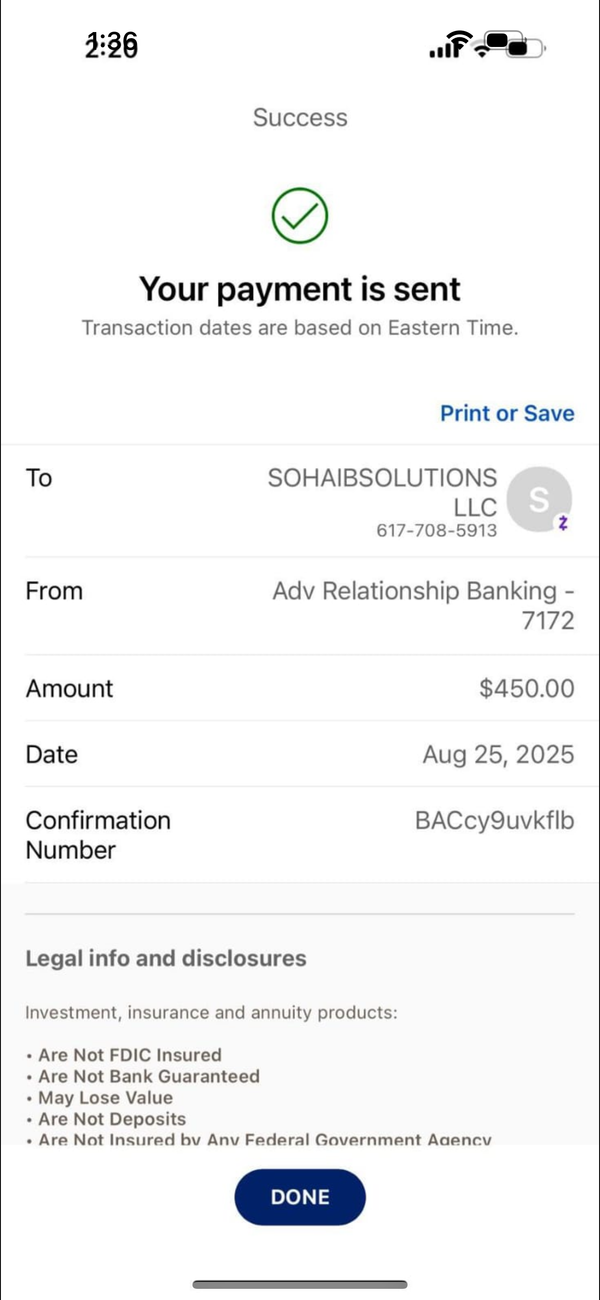Image resolution: width=600 pixels, height=1300 pixels.
Task: Tap the Your payment is sent heading
Action: coord(300,289)
